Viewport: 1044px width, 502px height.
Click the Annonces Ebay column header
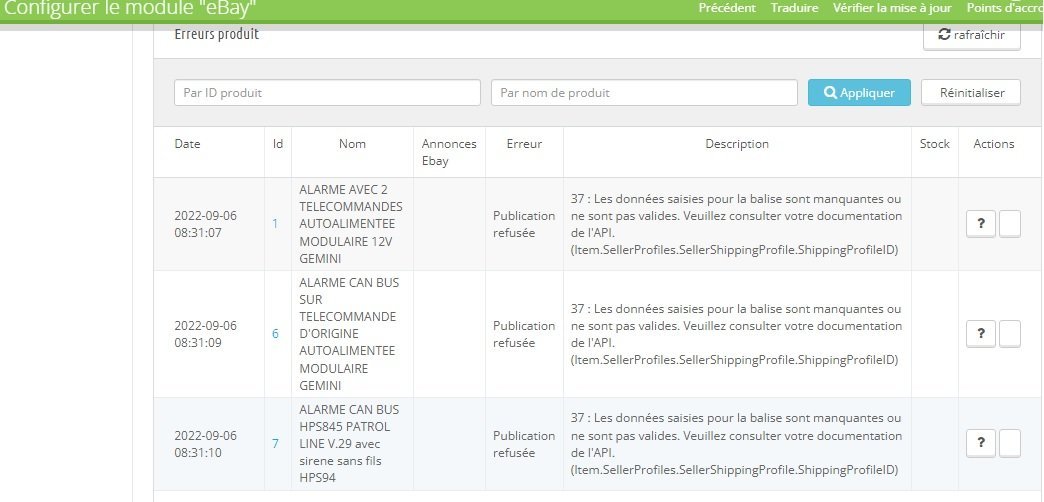[x=449, y=152]
